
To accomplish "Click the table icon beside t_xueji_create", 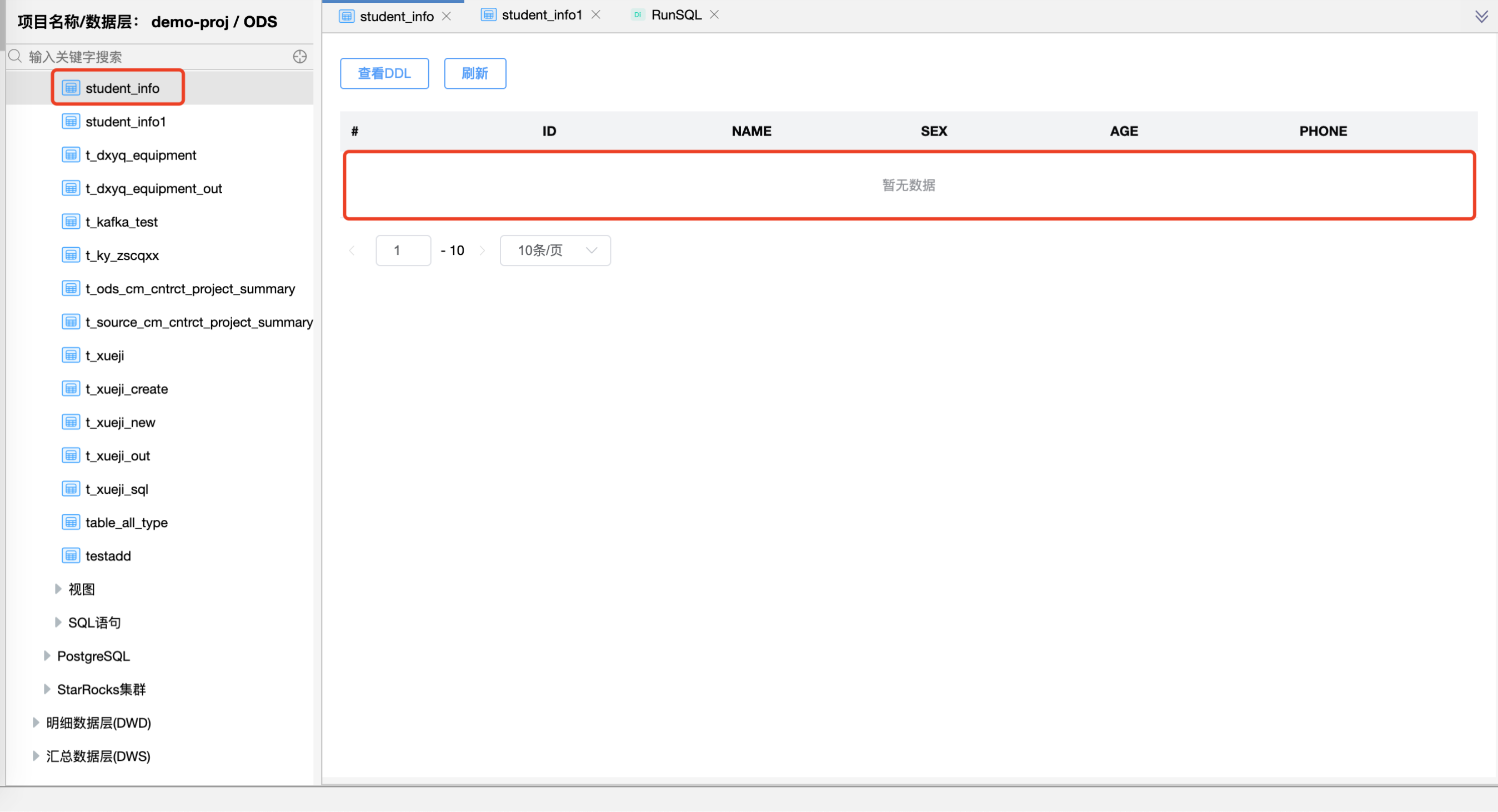I will pos(71,388).
